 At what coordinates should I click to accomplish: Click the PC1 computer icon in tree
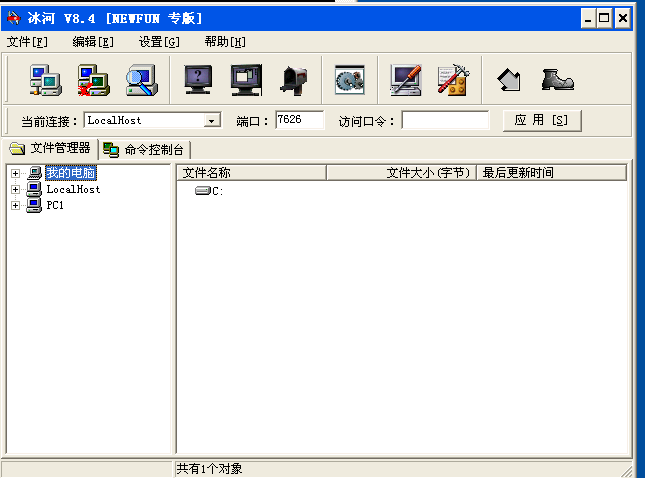tap(34, 205)
